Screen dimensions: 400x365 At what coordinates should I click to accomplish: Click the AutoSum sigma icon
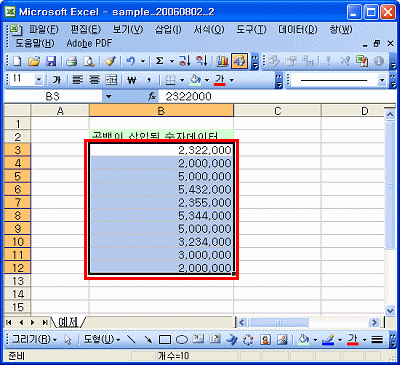(x=160, y=61)
